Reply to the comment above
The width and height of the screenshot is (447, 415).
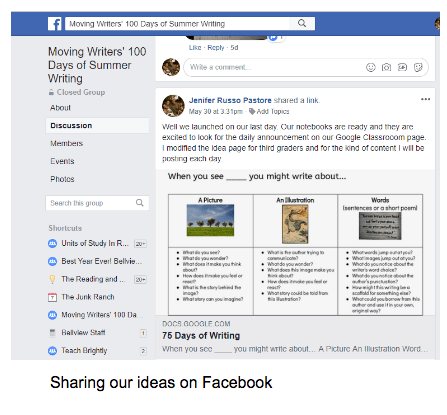[x=216, y=48]
